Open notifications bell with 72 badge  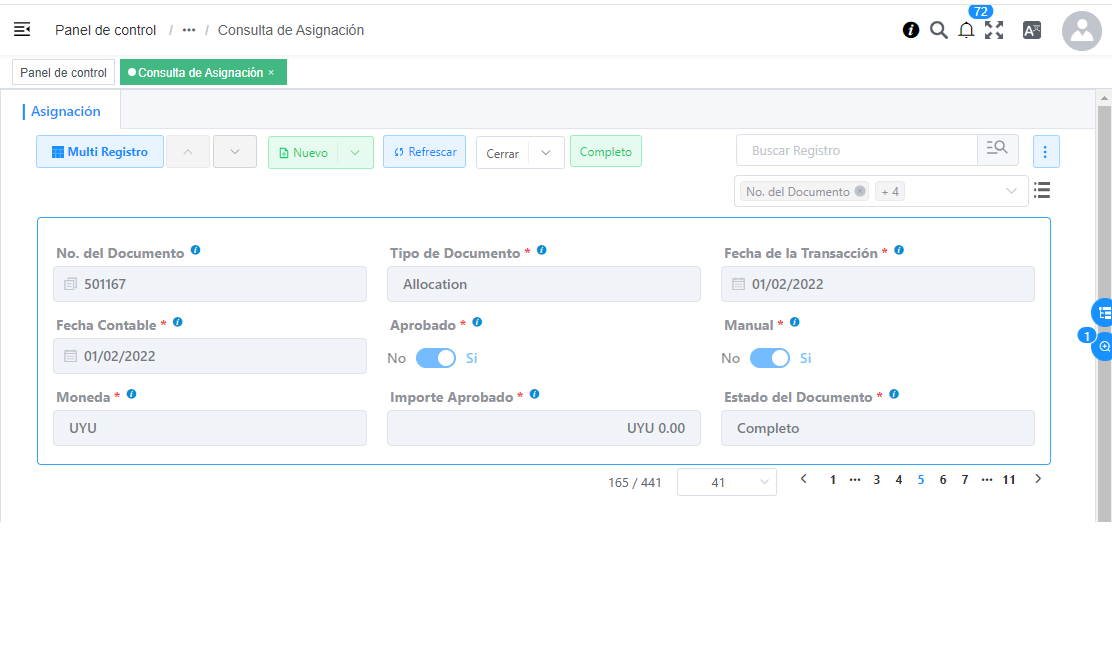[966, 30]
